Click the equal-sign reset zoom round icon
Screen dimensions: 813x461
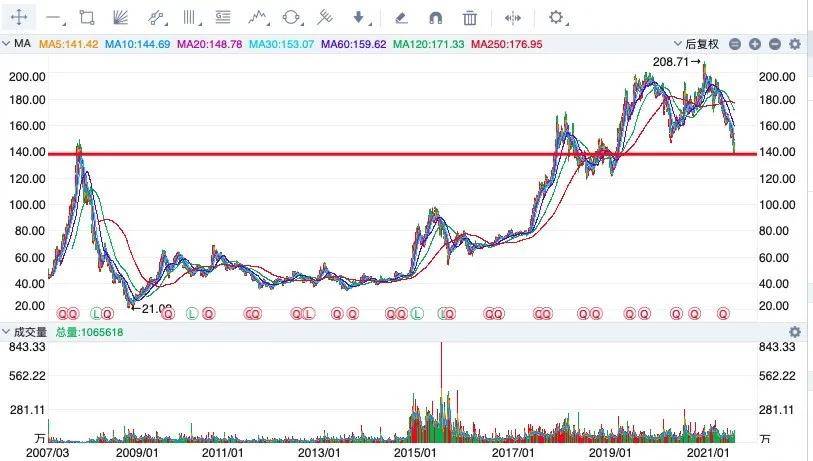pos(735,44)
